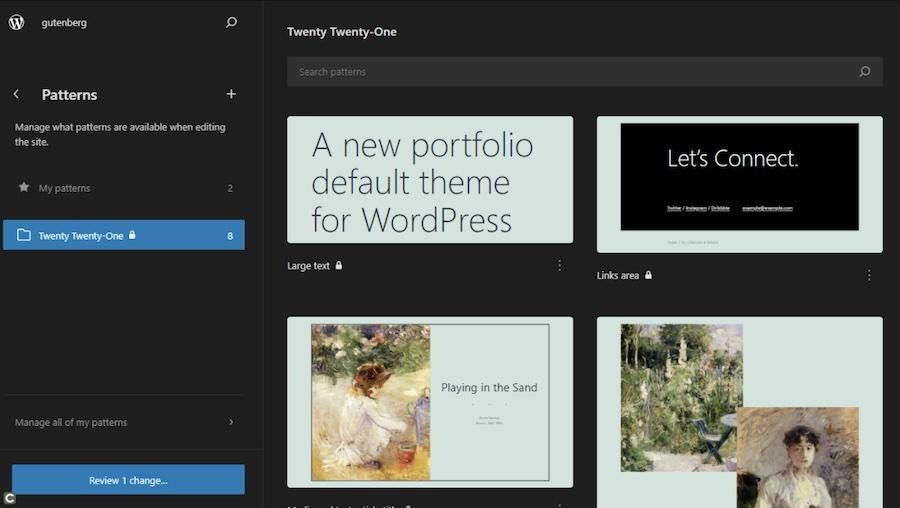Click the My patterns star icon
The image size is (900, 508).
click(24, 187)
